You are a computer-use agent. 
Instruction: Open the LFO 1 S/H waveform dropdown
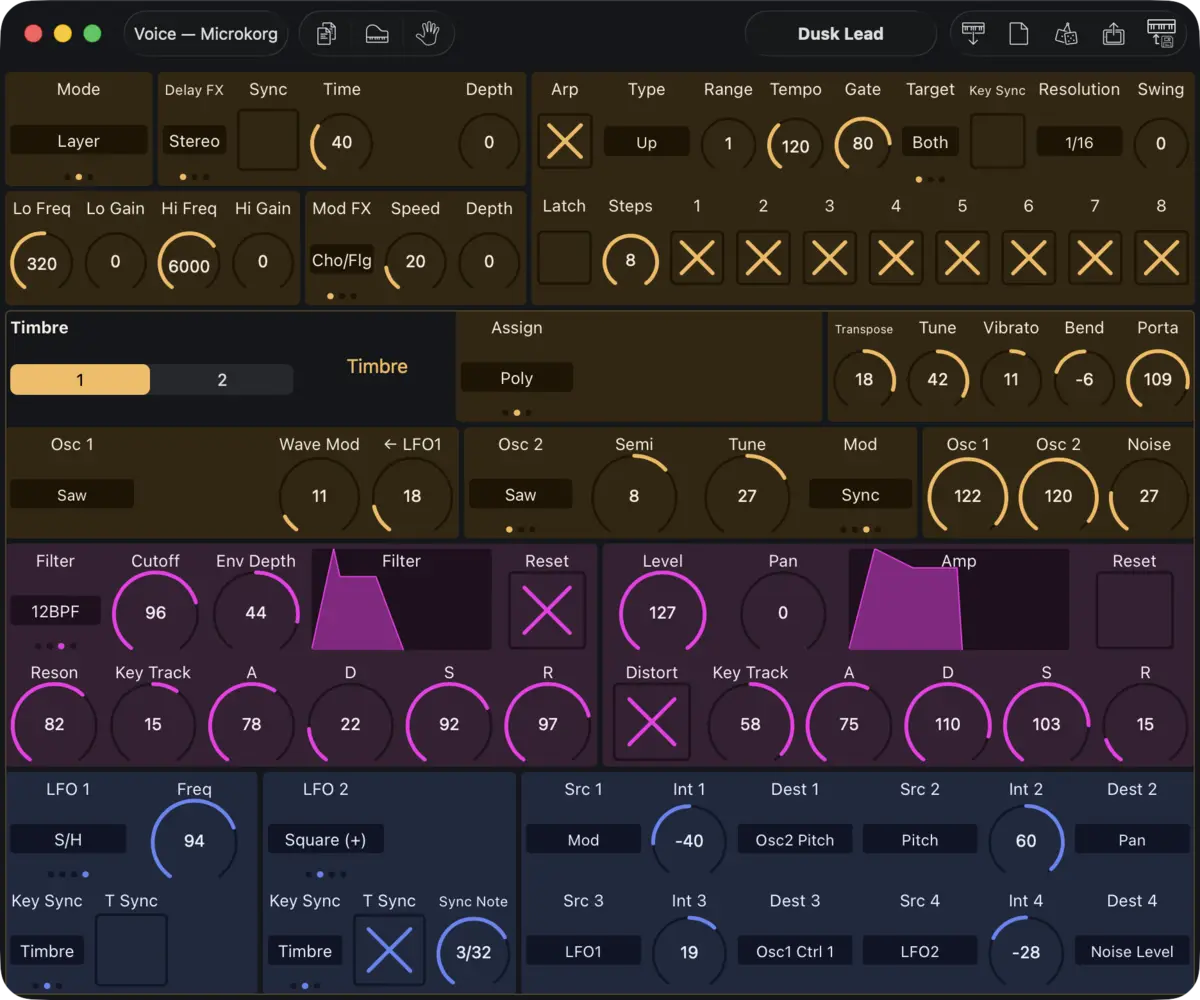(x=68, y=839)
